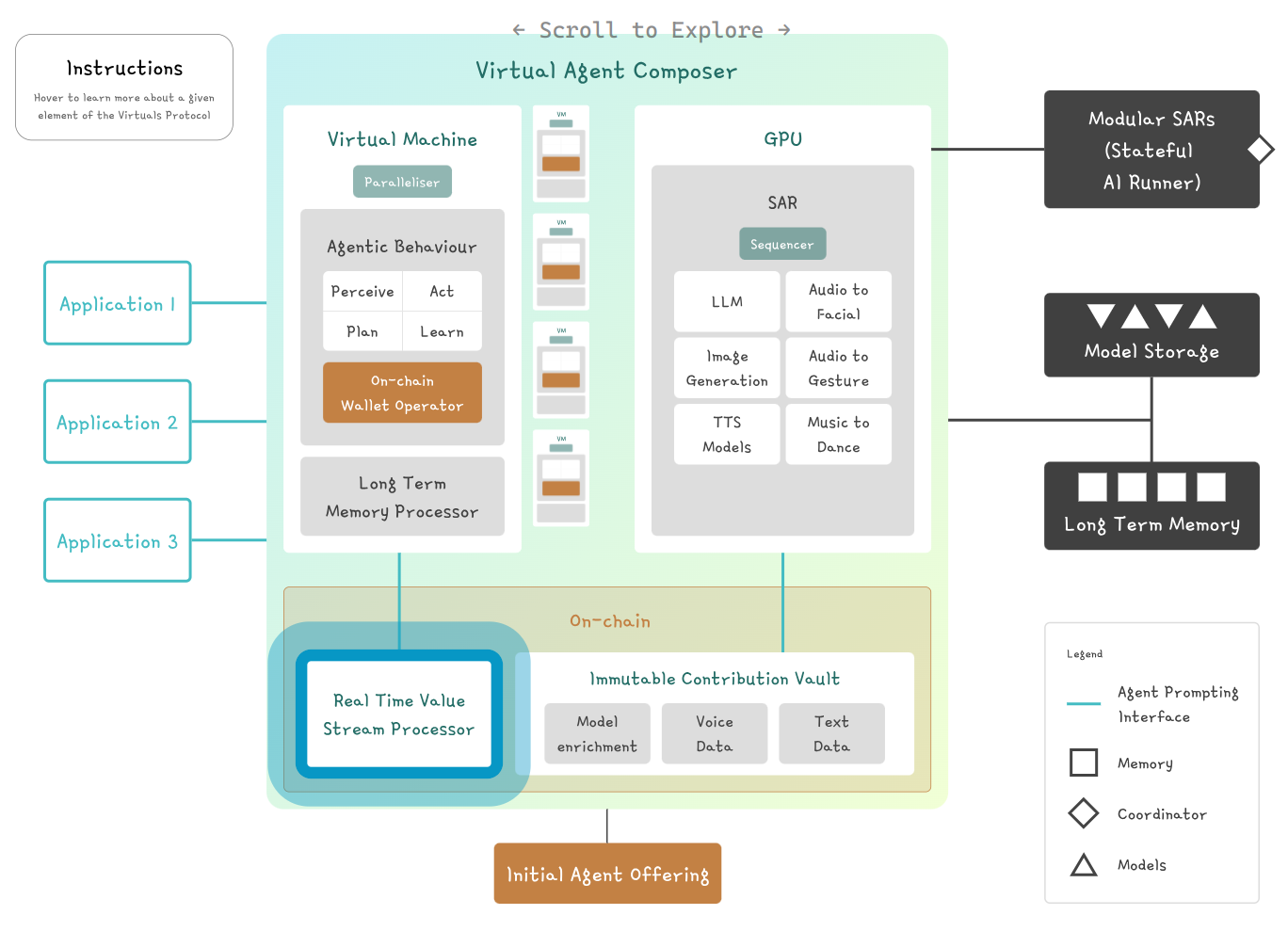Click the GPU heading
Viewport: 1288px width, 931px height.
tap(782, 139)
